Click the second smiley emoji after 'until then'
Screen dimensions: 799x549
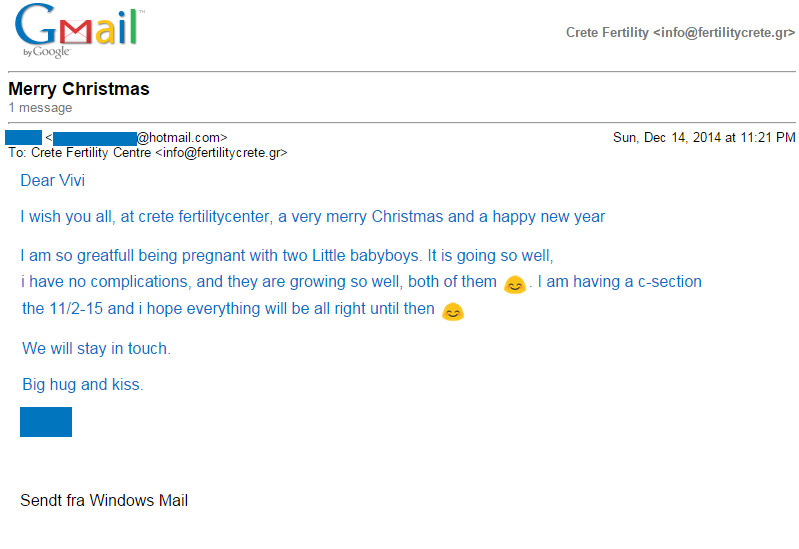pyautogui.click(x=452, y=311)
